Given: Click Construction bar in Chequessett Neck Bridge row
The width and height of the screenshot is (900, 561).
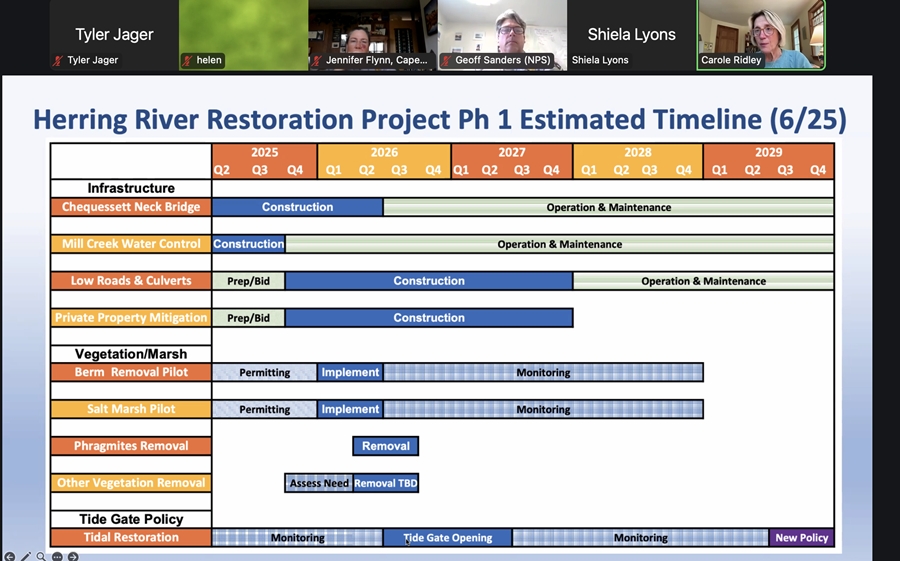Looking at the screenshot, I should (297, 207).
